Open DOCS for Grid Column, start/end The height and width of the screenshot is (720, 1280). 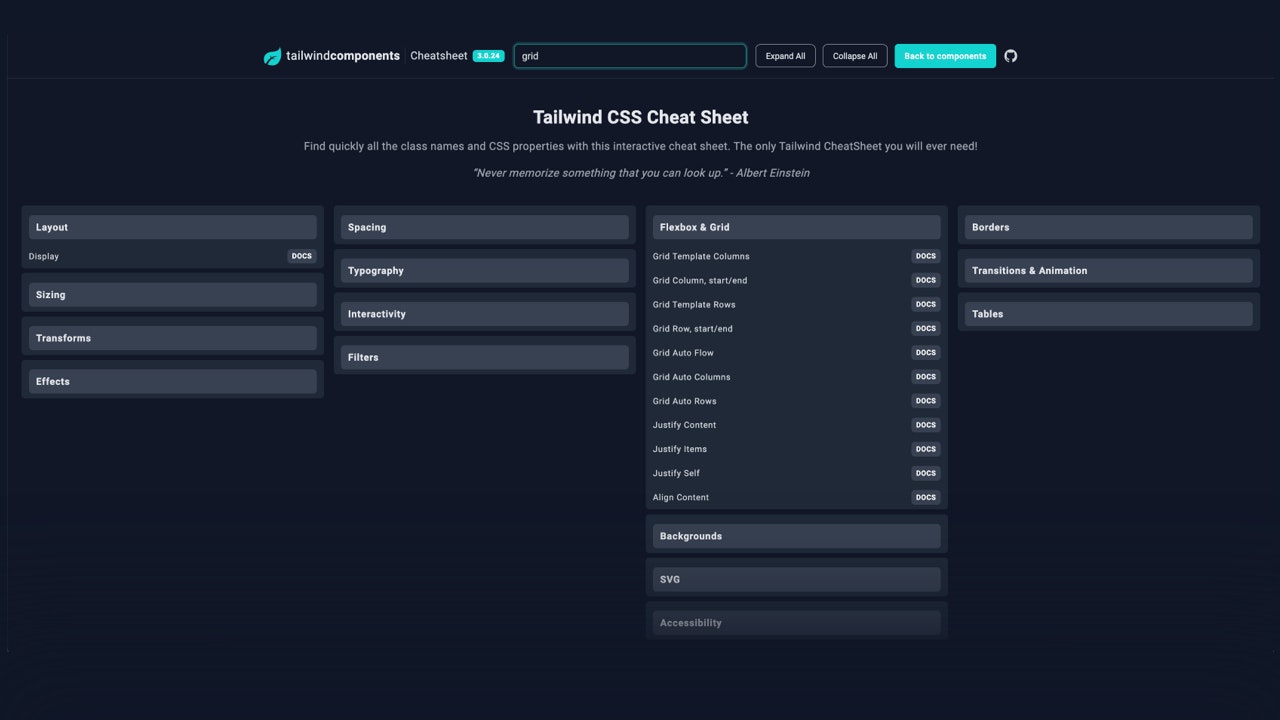(x=926, y=280)
